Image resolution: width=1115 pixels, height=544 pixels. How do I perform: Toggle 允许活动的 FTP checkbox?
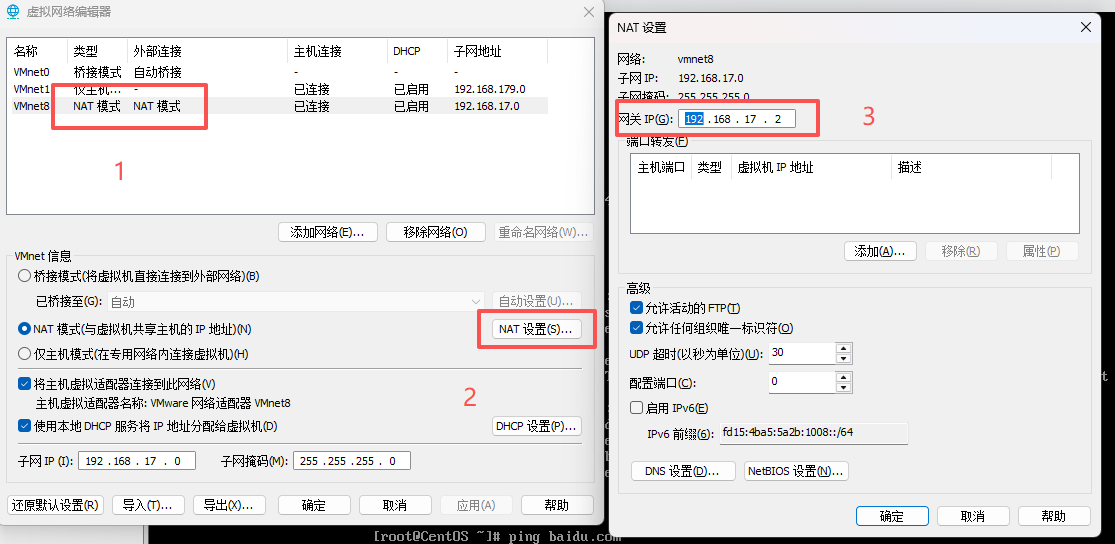pos(637,308)
